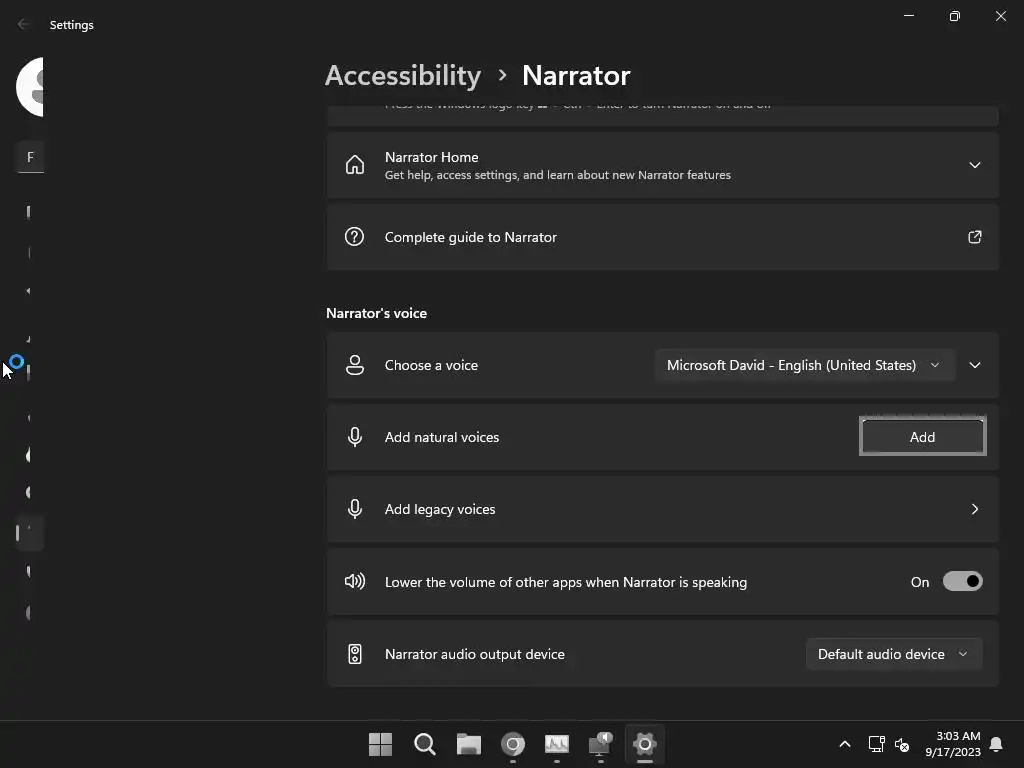Click the speaker icon for lower volume setting

(x=355, y=581)
